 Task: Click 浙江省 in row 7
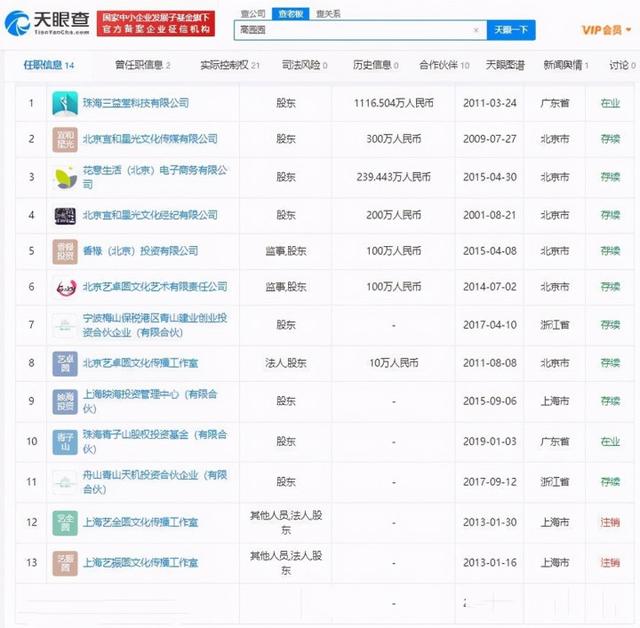(555, 325)
